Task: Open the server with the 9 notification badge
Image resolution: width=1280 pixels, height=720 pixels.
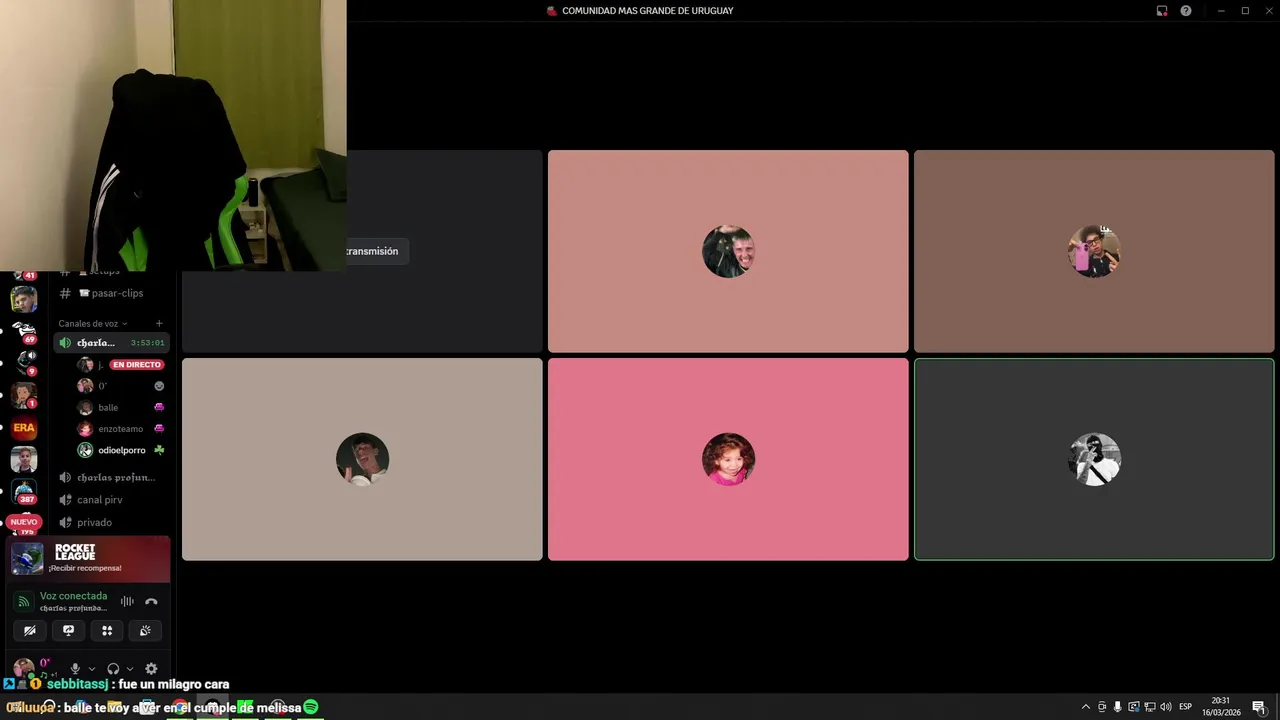Action: point(24,363)
